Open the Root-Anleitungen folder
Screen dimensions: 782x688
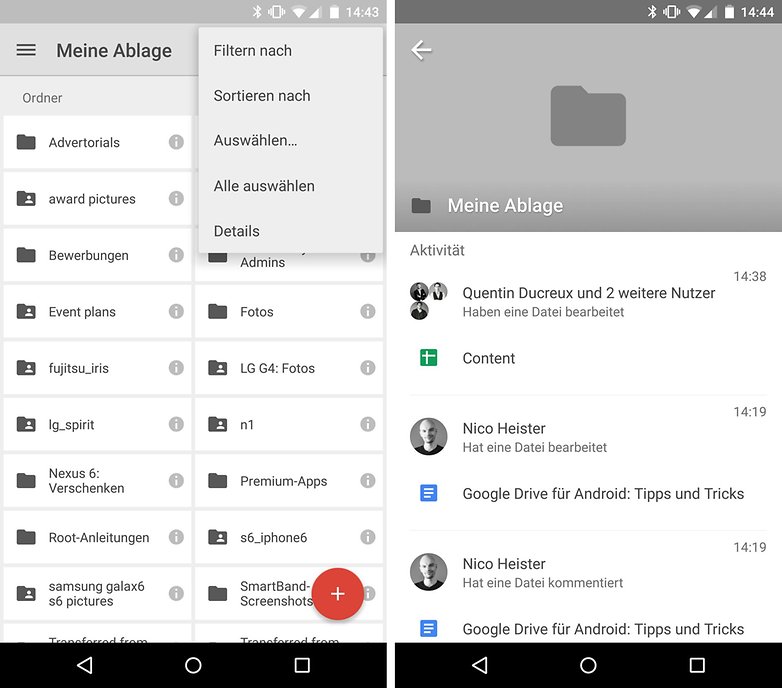coord(97,537)
